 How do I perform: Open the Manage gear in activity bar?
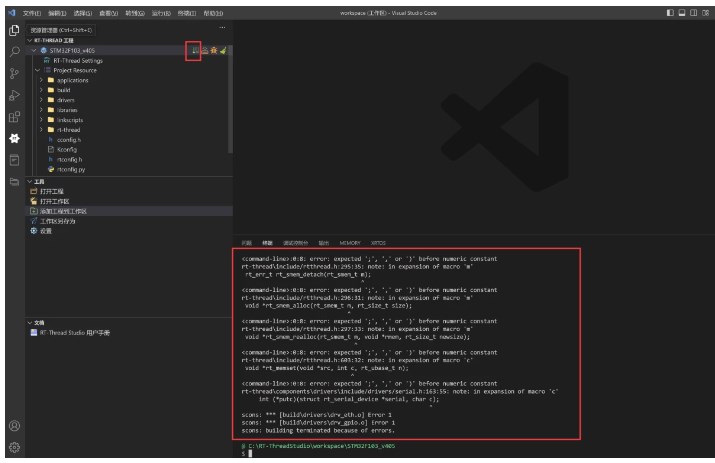14,447
